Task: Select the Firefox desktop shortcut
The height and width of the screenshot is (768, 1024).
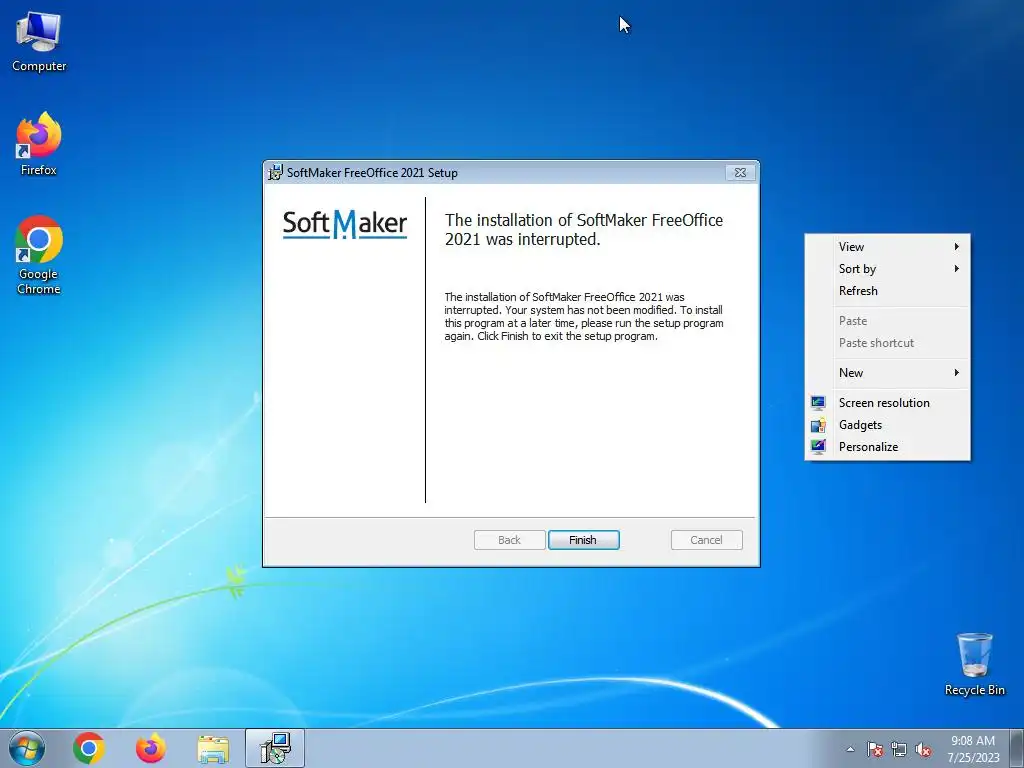Action: (x=39, y=144)
